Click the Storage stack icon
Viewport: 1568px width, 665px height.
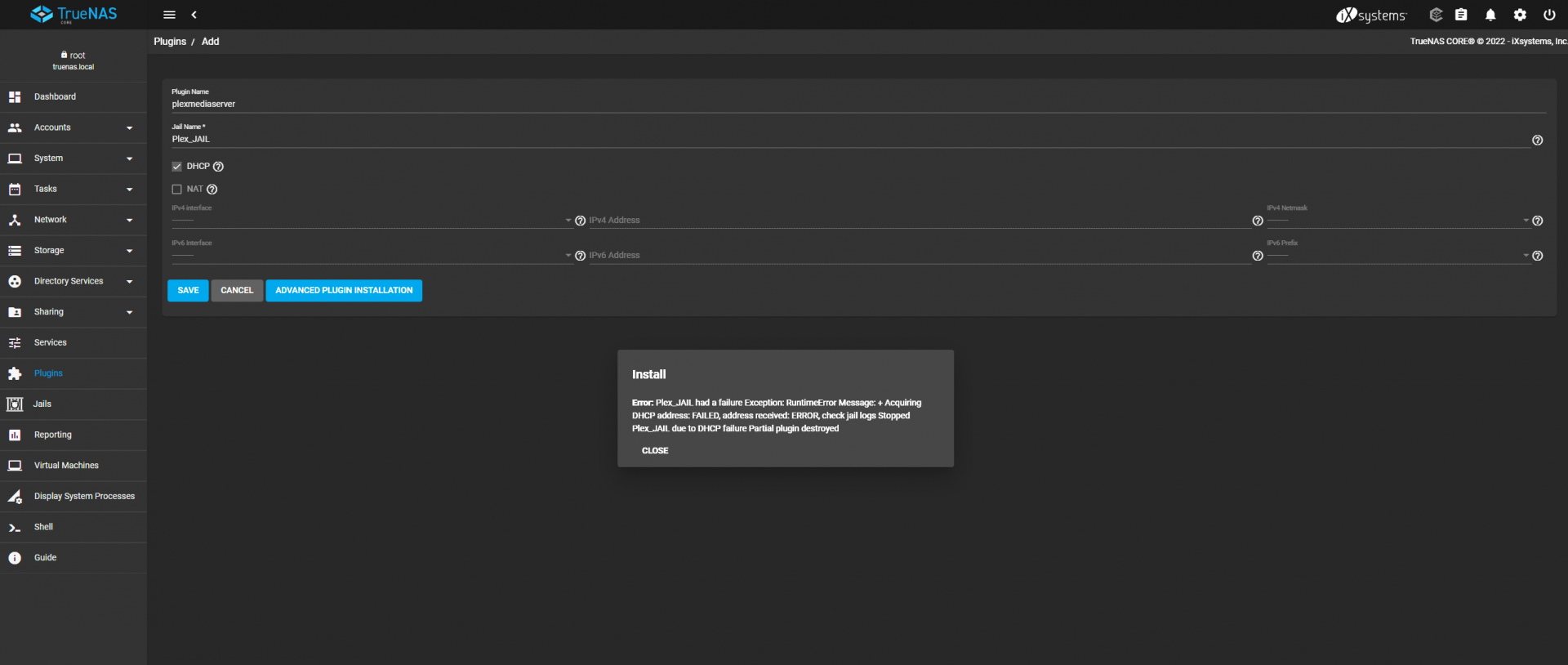15,251
